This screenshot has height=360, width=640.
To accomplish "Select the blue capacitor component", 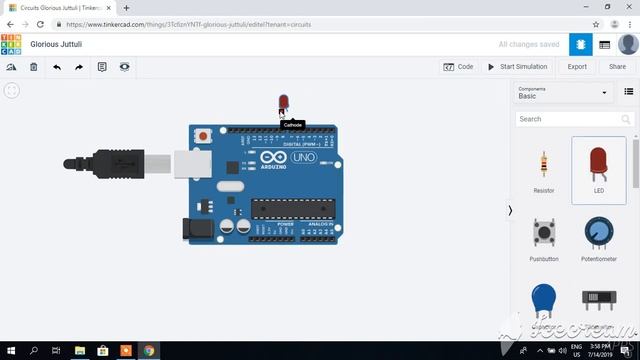I will pos(544,302).
